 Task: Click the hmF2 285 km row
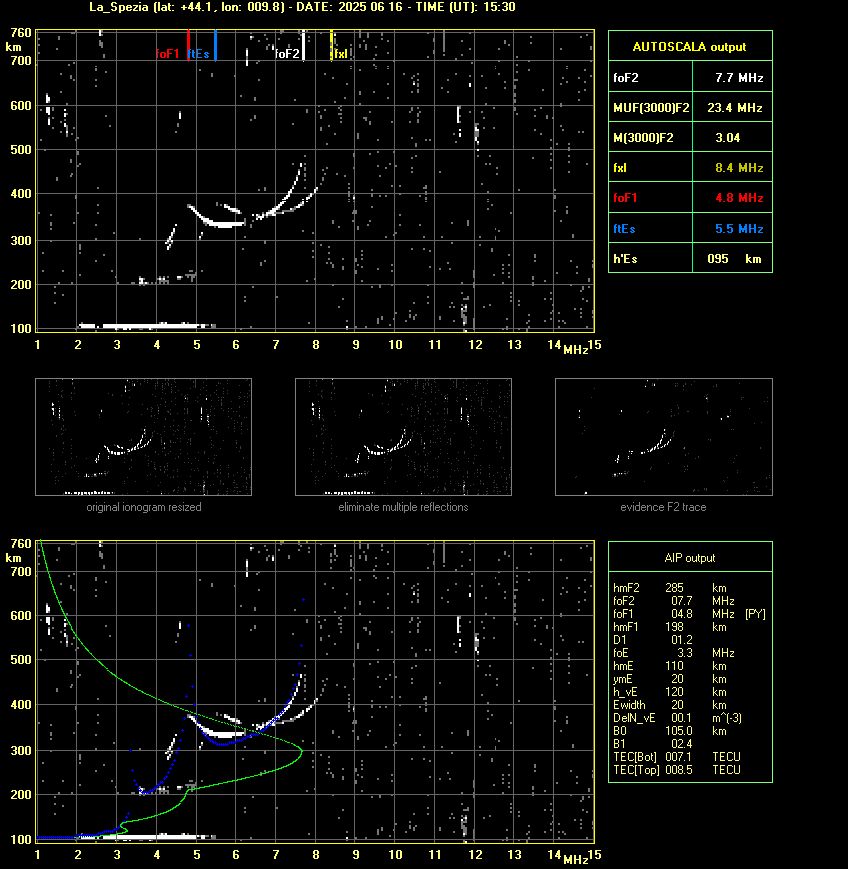coord(670,588)
